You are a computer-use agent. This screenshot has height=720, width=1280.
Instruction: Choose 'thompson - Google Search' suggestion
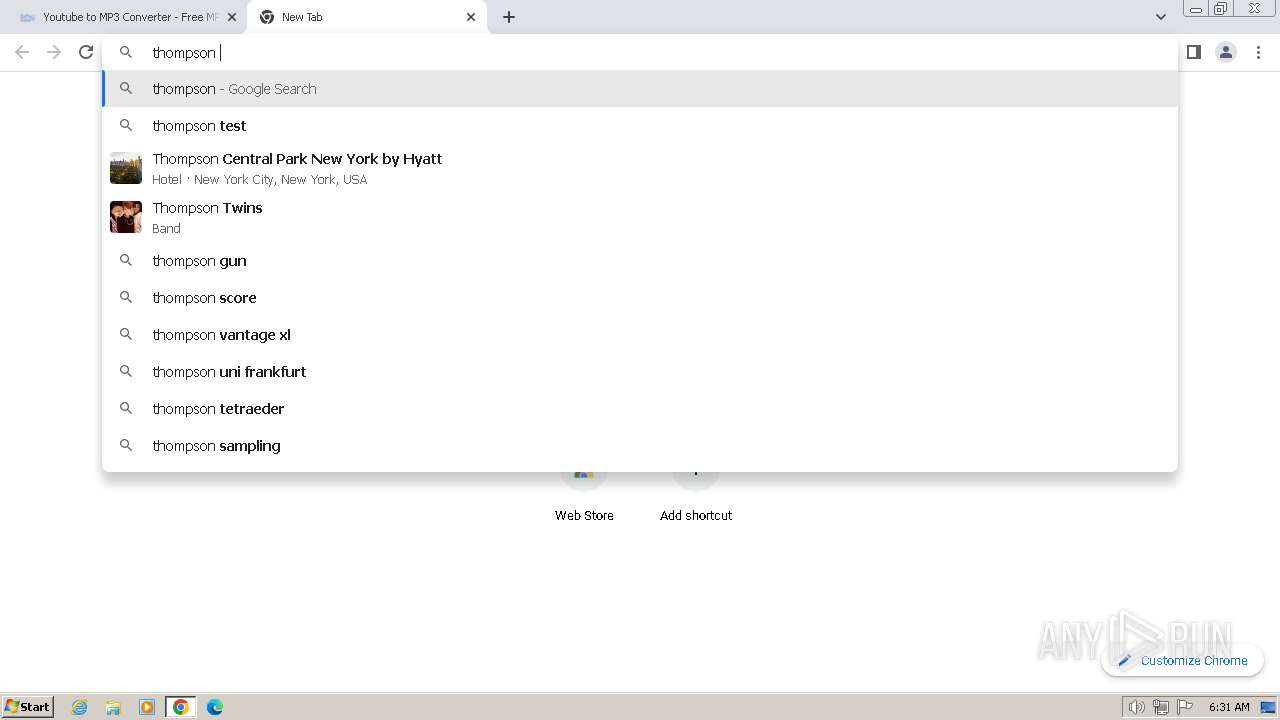640,89
